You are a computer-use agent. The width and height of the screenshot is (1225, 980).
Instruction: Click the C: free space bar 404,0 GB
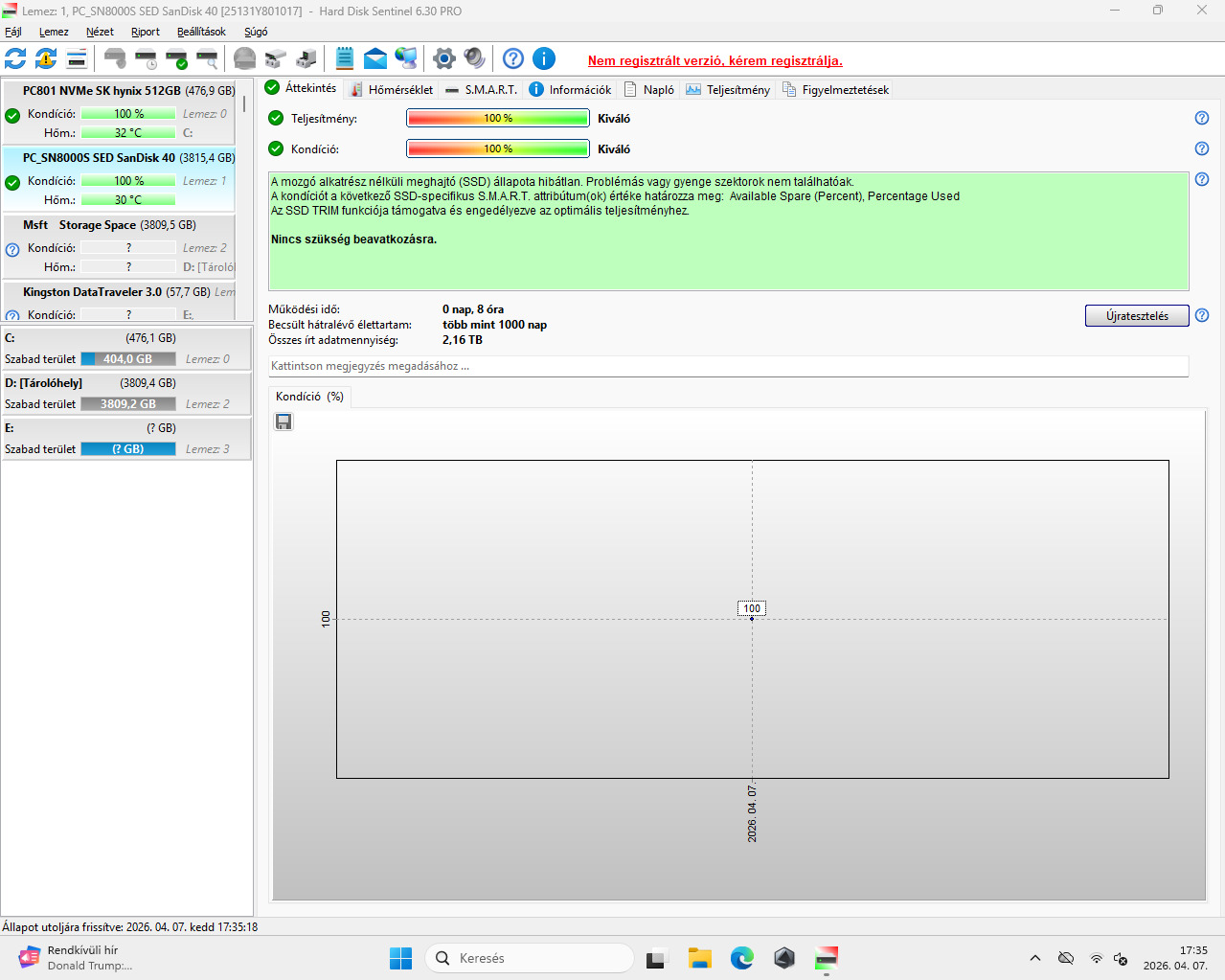128,359
